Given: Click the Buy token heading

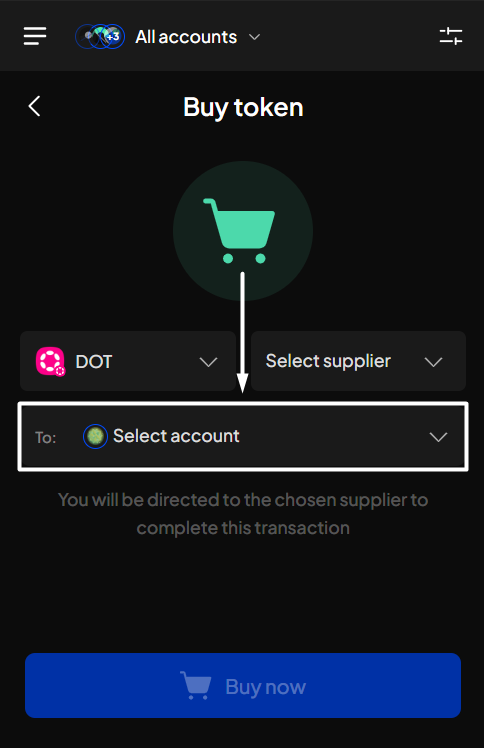Looking at the screenshot, I should [243, 107].
